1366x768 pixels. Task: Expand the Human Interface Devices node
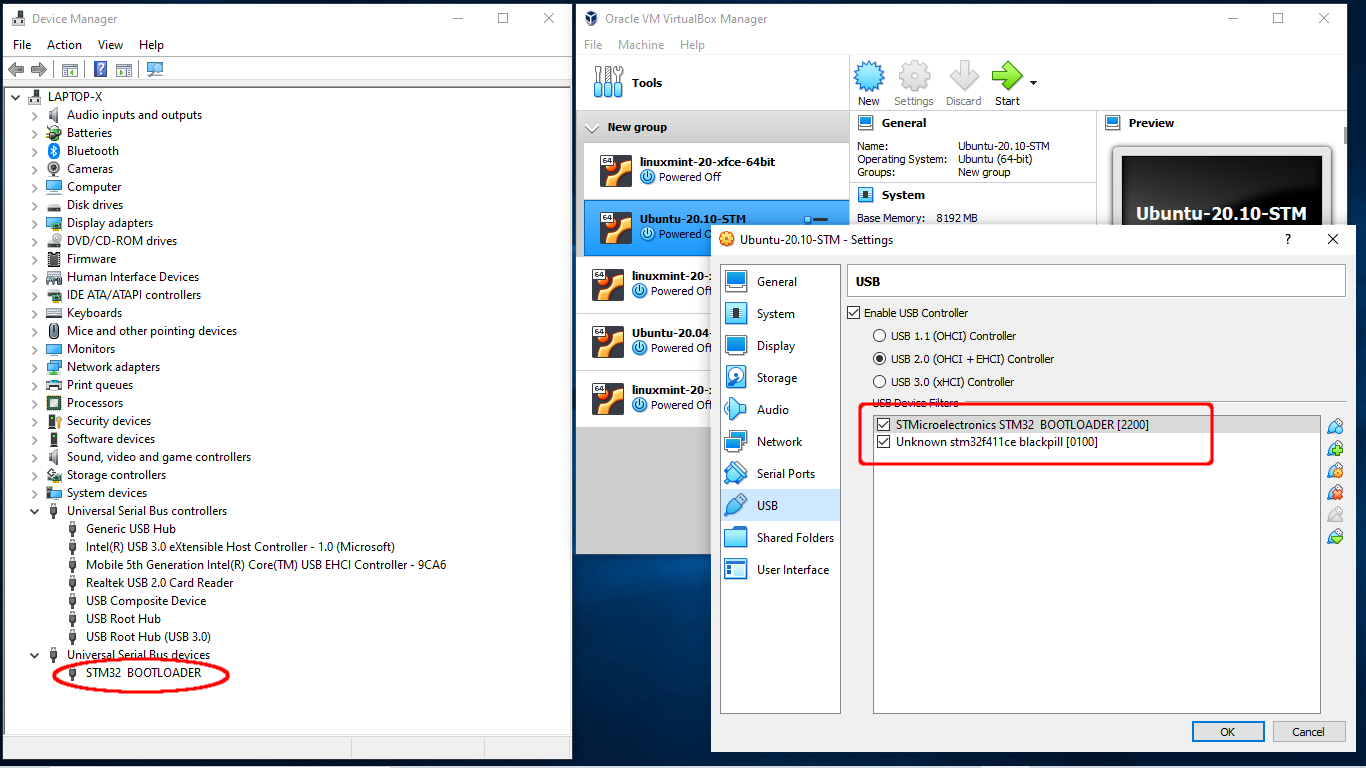pyautogui.click(x=35, y=277)
